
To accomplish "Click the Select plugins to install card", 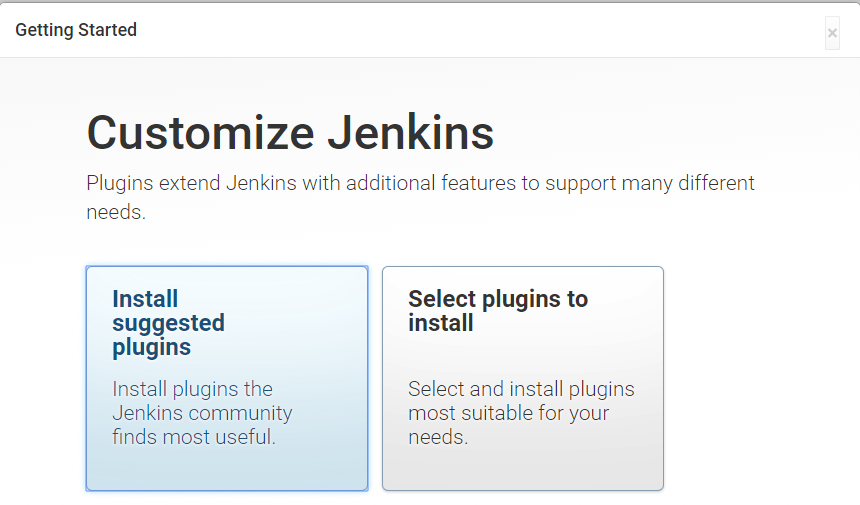I will (523, 378).
